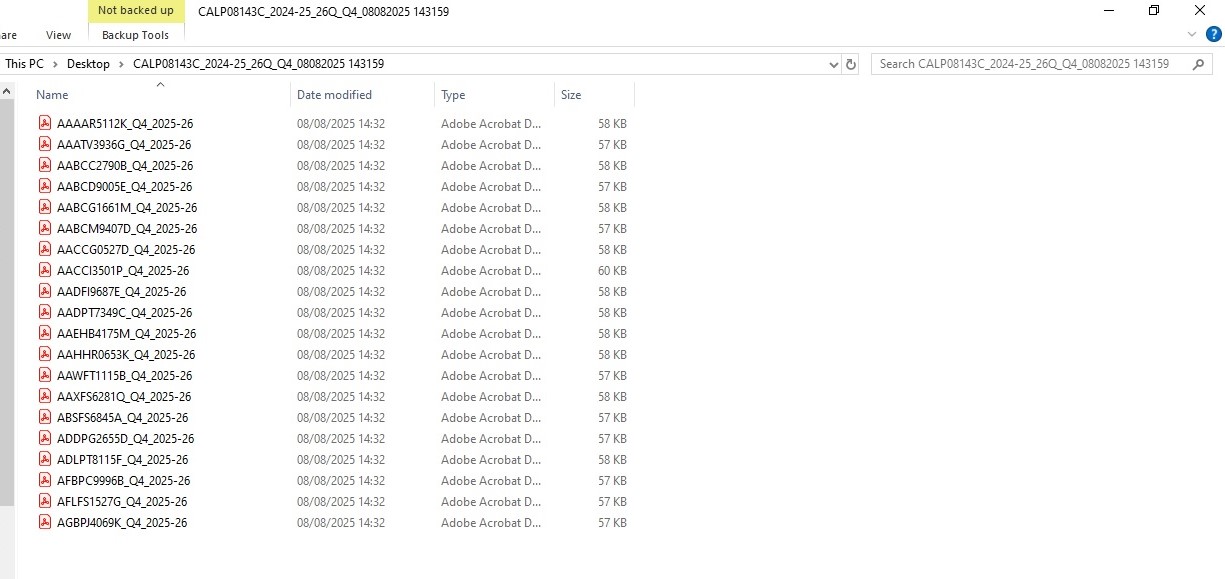Sort the list by Type column
This screenshot has height=579, width=1225.
453,95
